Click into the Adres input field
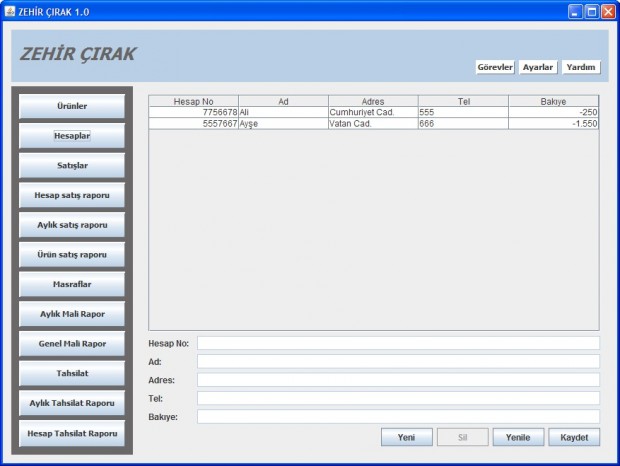This screenshot has height=466, width=620. [x=398, y=380]
